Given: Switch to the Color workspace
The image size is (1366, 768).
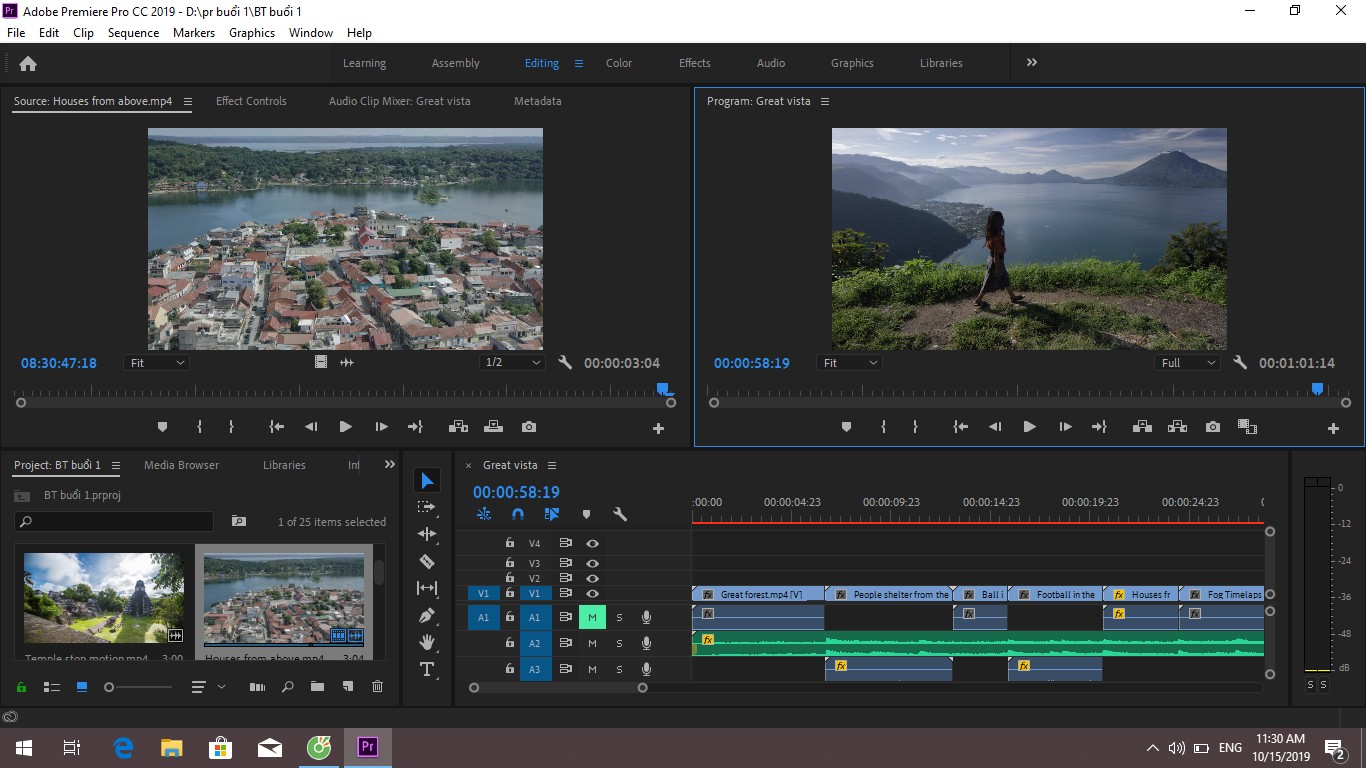Looking at the screenshot, I should tap(619, 63).
